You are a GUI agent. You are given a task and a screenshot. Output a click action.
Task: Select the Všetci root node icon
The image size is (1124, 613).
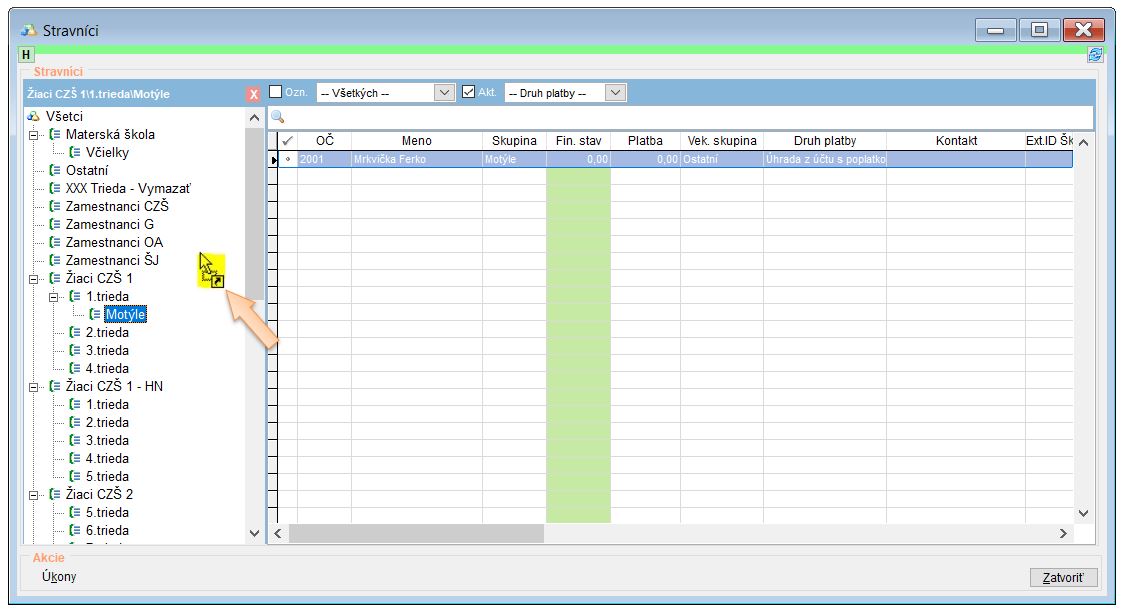pos(33,117)
